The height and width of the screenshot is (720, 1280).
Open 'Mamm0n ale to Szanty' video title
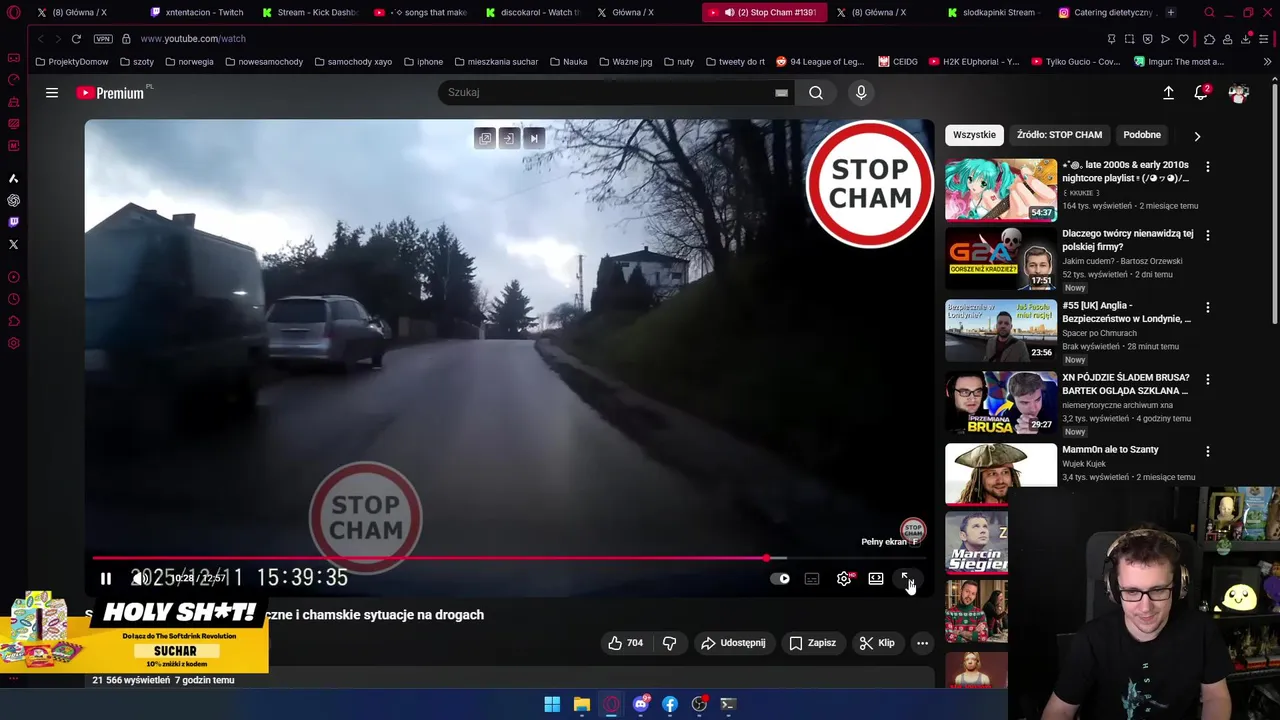coord(1110,450)
